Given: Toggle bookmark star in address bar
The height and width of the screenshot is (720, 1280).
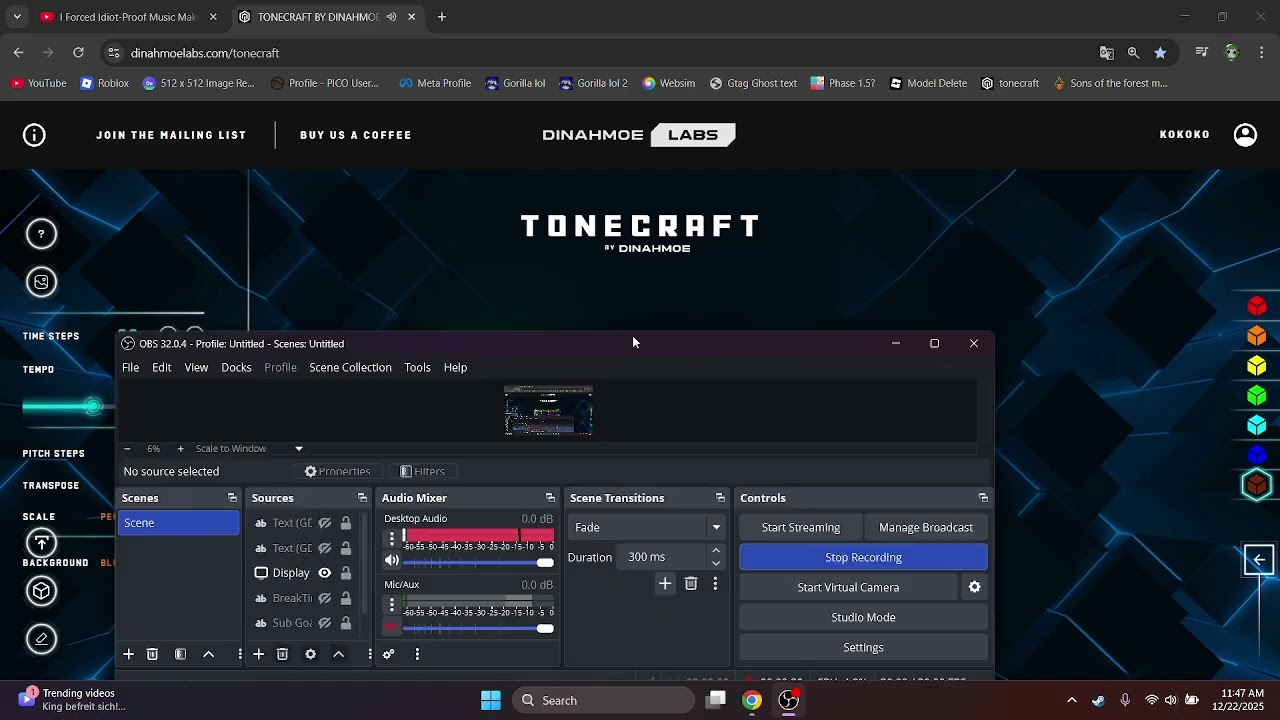Looking at the screenshot, I should point(1160,53).
